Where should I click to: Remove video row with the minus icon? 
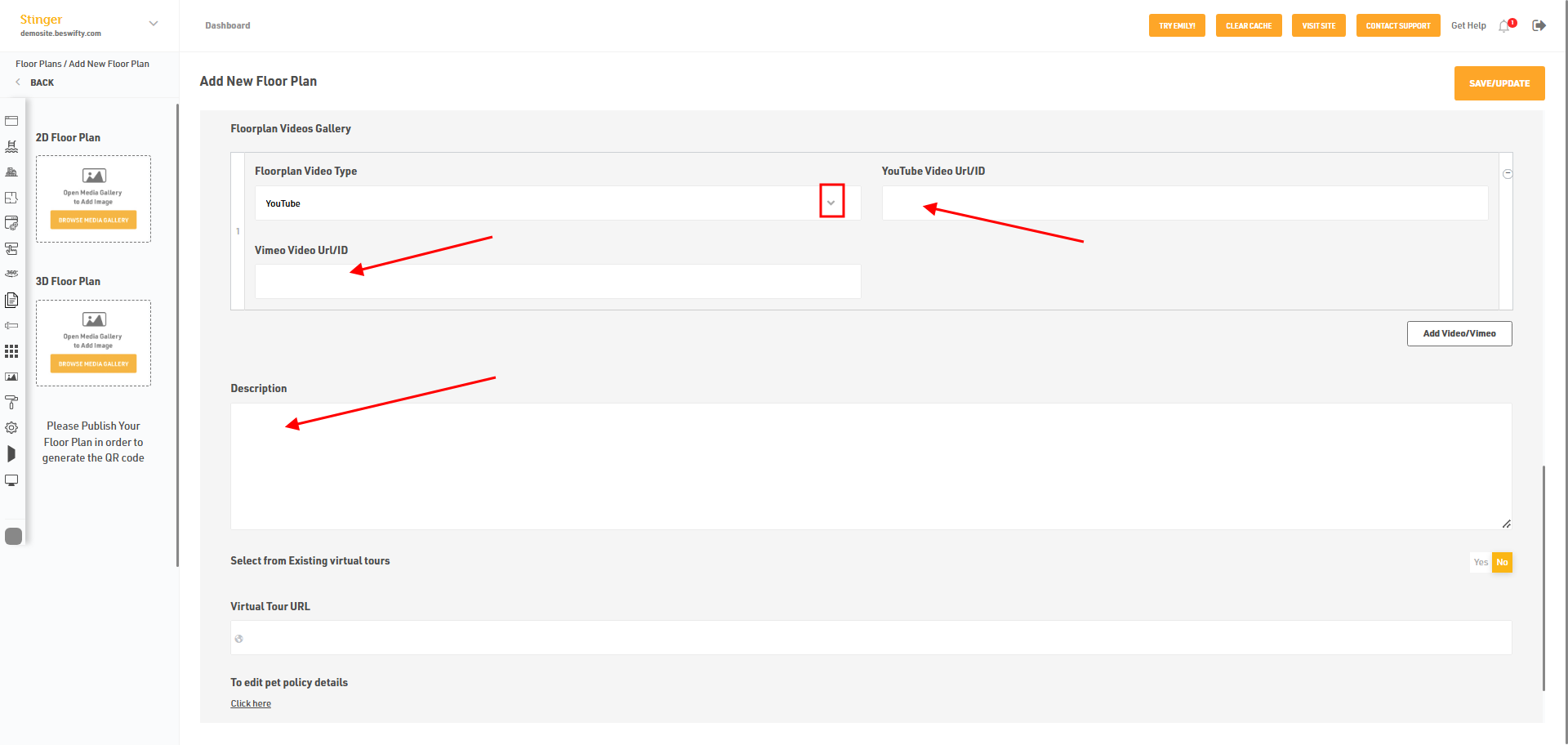click(x=1508, y=174)
